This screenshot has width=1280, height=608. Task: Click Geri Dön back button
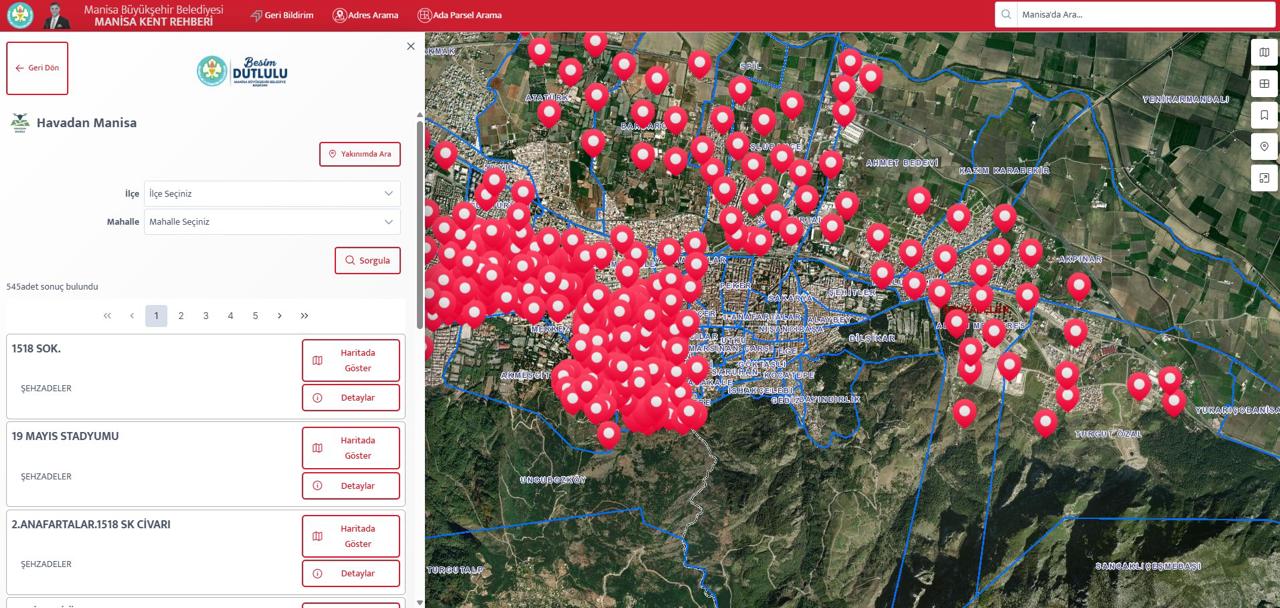[x=37, y=68]
